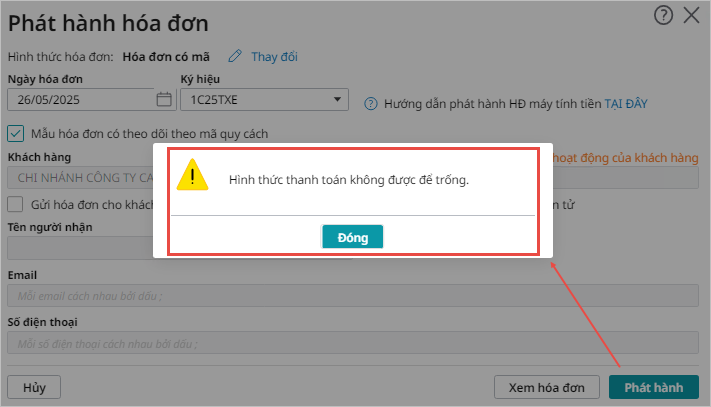This screenshot has height=407, width=711.
Task: Open the calendar picker for Ngày hóa đơn
Action: point(164,99)
